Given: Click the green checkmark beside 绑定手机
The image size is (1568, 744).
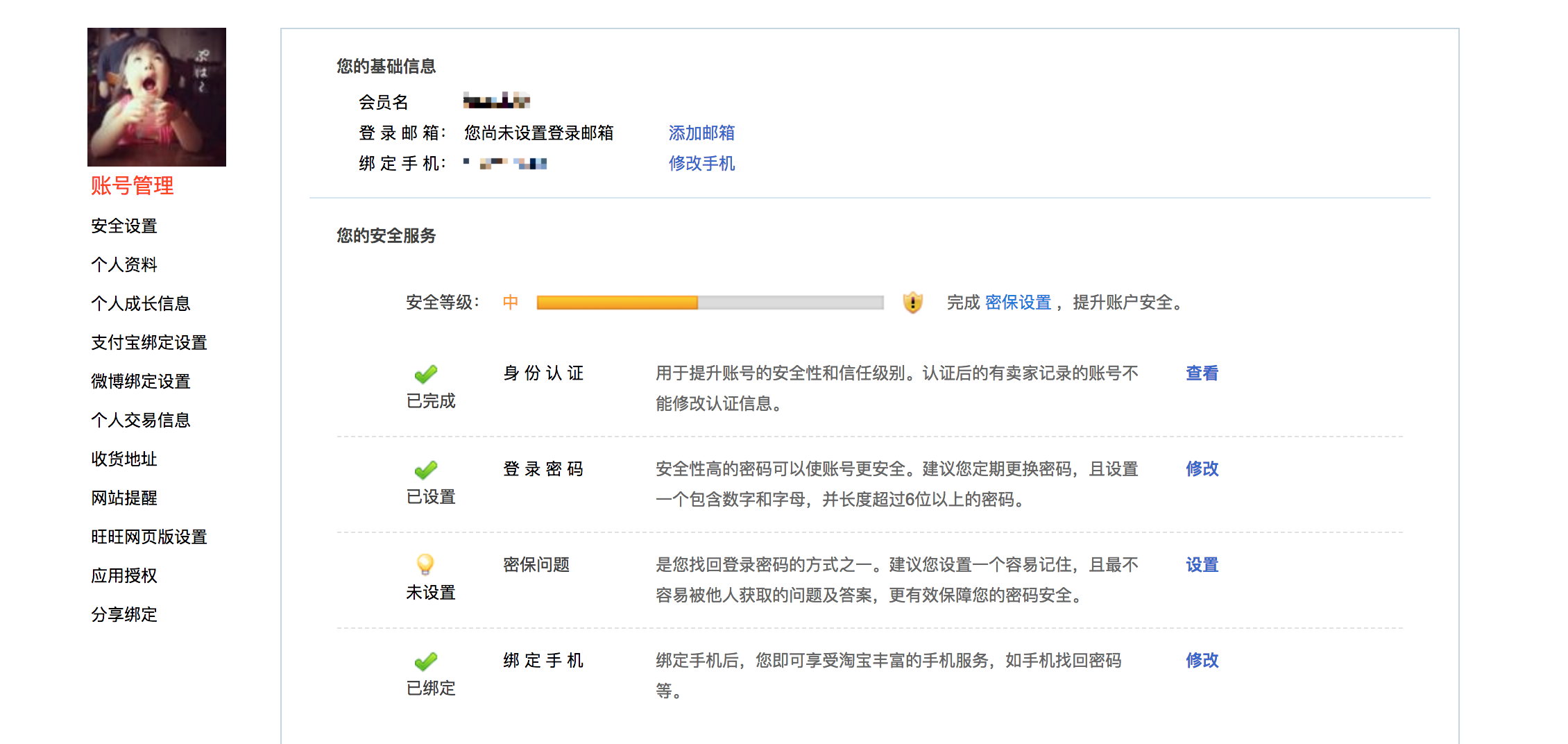Looking at the screenshot, I should click(x=425, y=662).
